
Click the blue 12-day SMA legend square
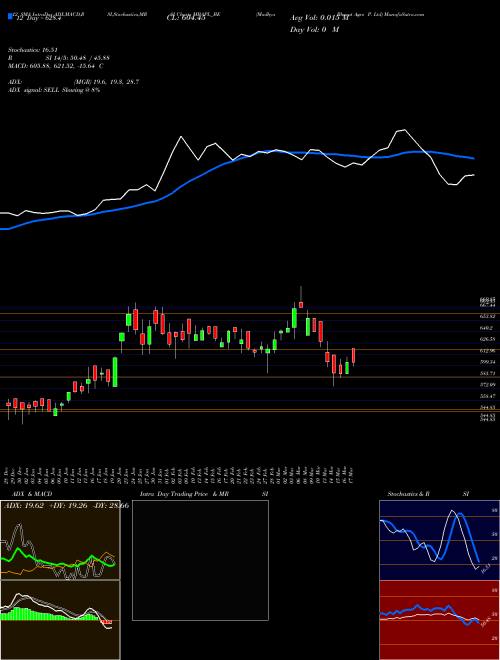10,16
